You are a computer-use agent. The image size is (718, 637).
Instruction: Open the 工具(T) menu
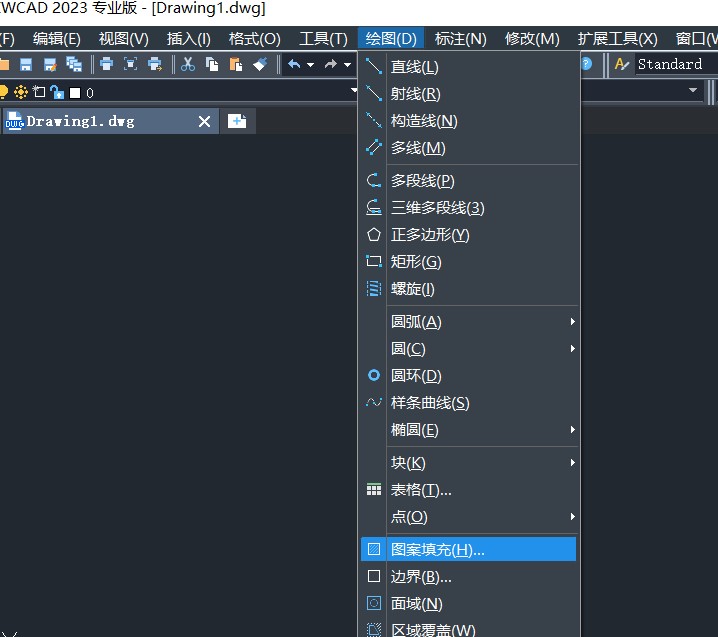tap(323, 38)
